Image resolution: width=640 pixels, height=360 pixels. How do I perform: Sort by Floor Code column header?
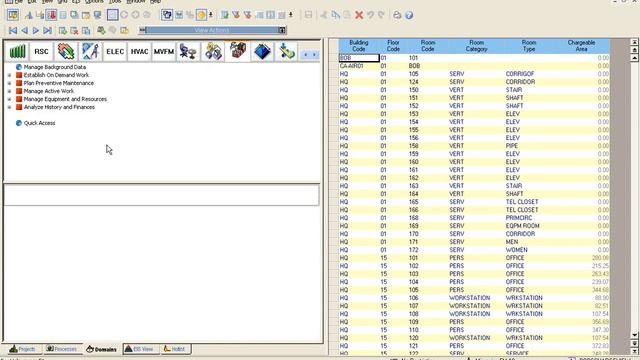393,46
